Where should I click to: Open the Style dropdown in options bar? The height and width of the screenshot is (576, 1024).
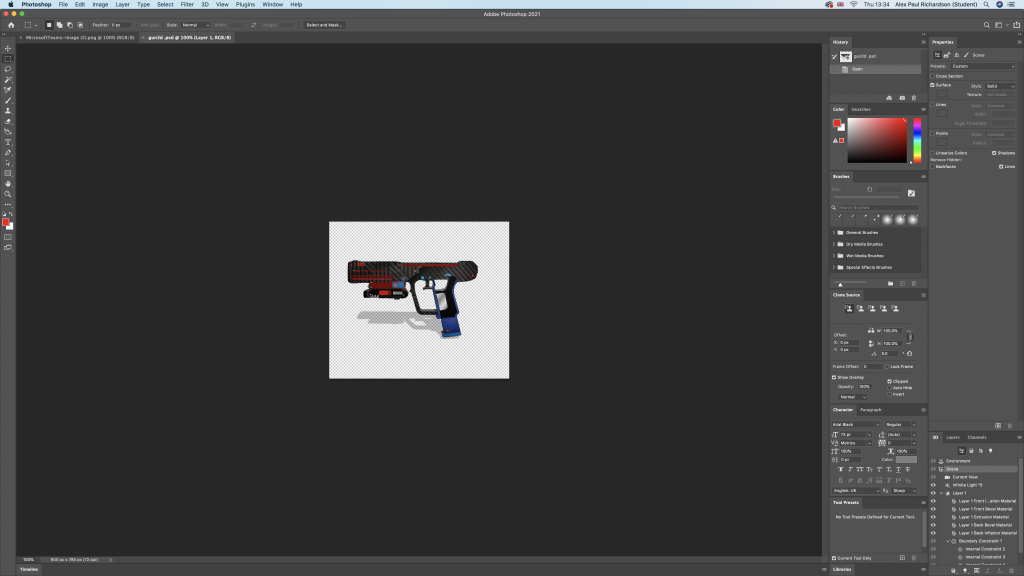pos(195,25)
